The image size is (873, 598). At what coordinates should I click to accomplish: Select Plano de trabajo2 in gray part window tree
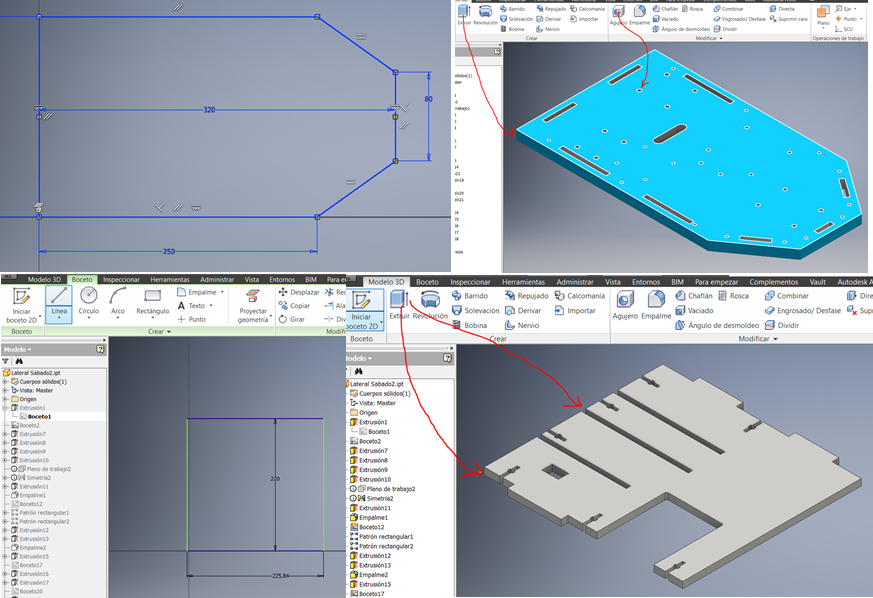click(385, 489)
